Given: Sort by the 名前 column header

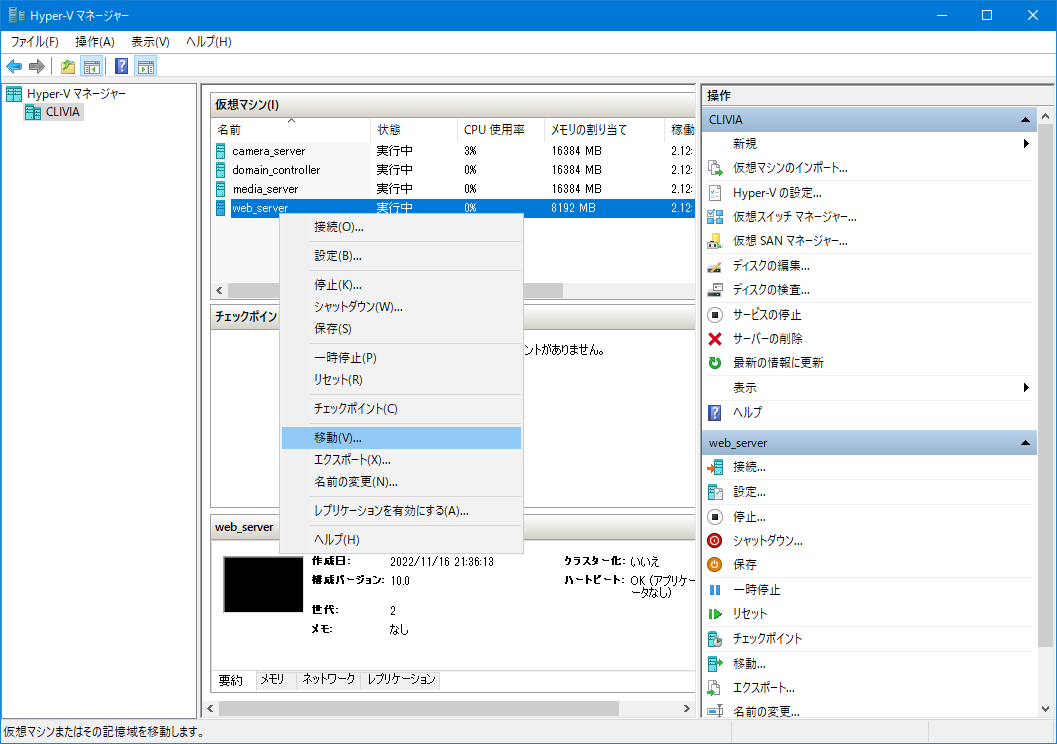Looking at the screenshot, I should (x=291, y=129).
